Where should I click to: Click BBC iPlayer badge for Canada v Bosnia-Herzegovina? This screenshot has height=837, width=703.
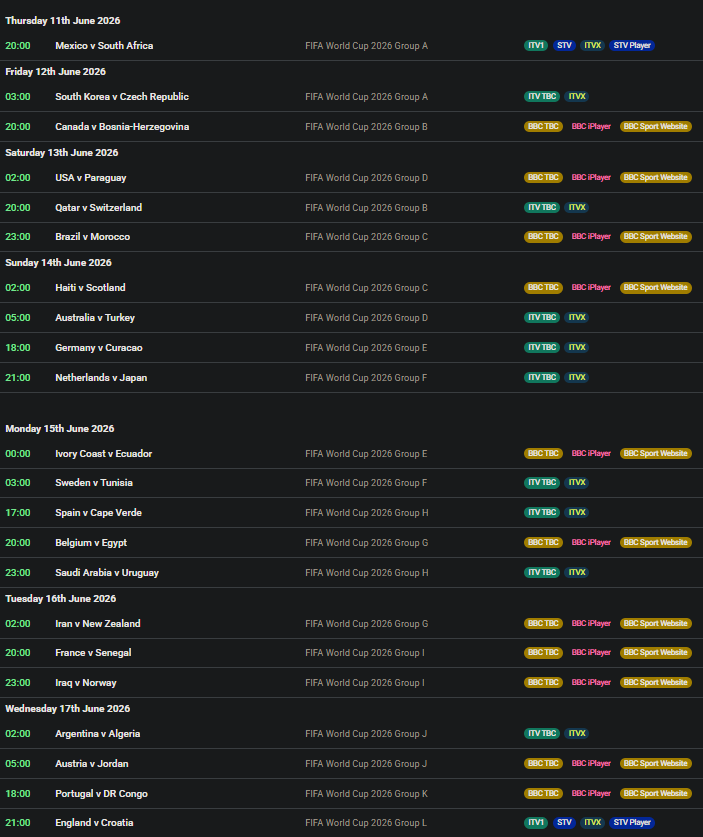[591, 127]
